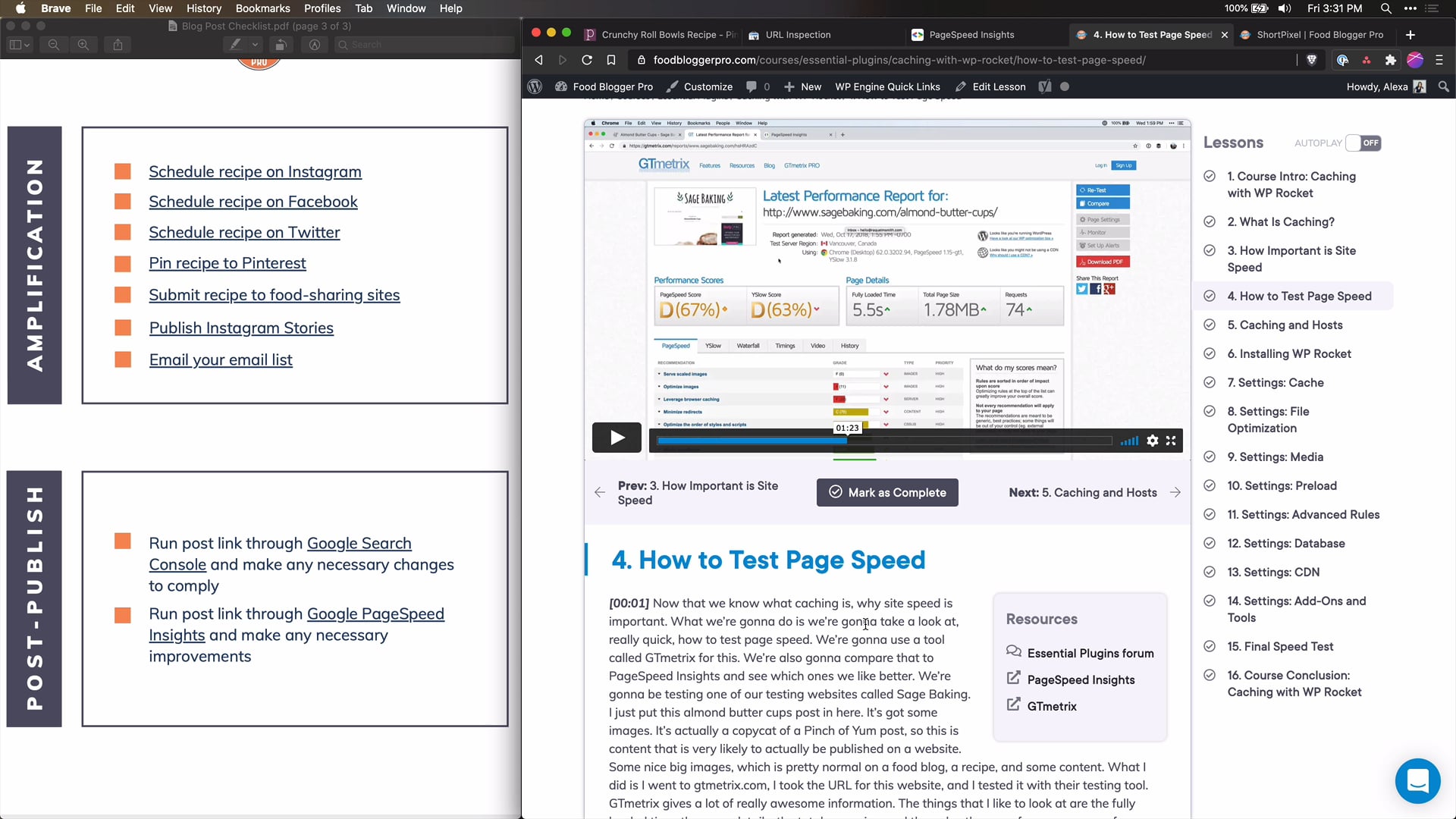1456x819 pixels.
Task: Toggle completion circle for Installing WP Rocket
Action: 1210,354
